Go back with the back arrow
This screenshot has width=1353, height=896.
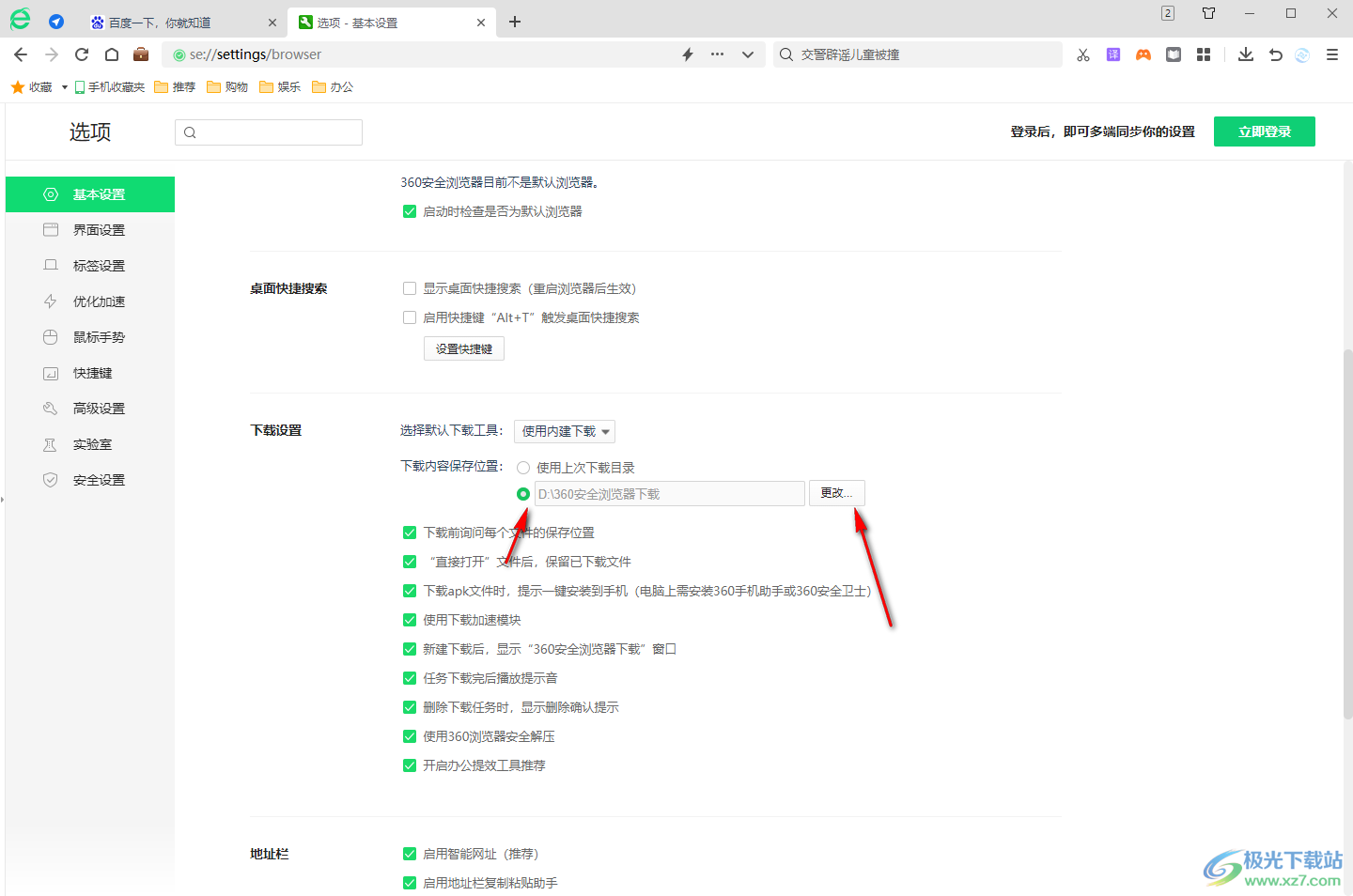pyautogui.click(x=21, y=54)
